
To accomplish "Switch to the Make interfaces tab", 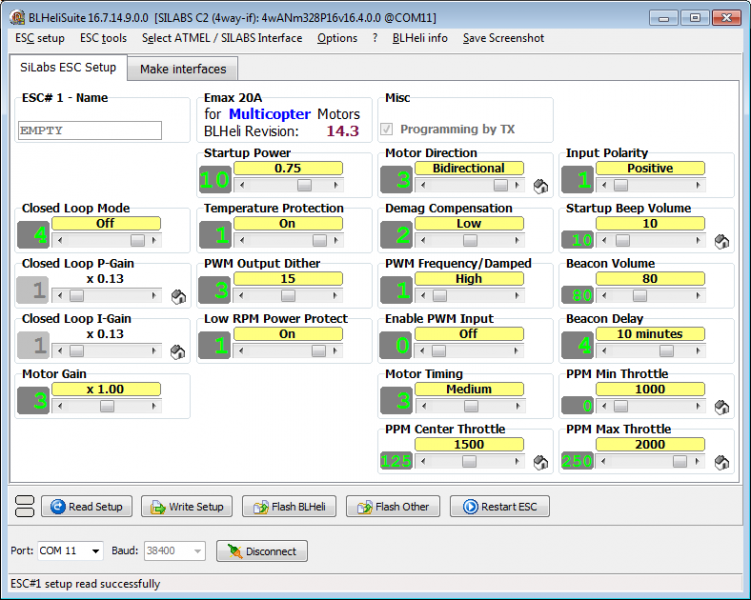I will coord(183,69).
